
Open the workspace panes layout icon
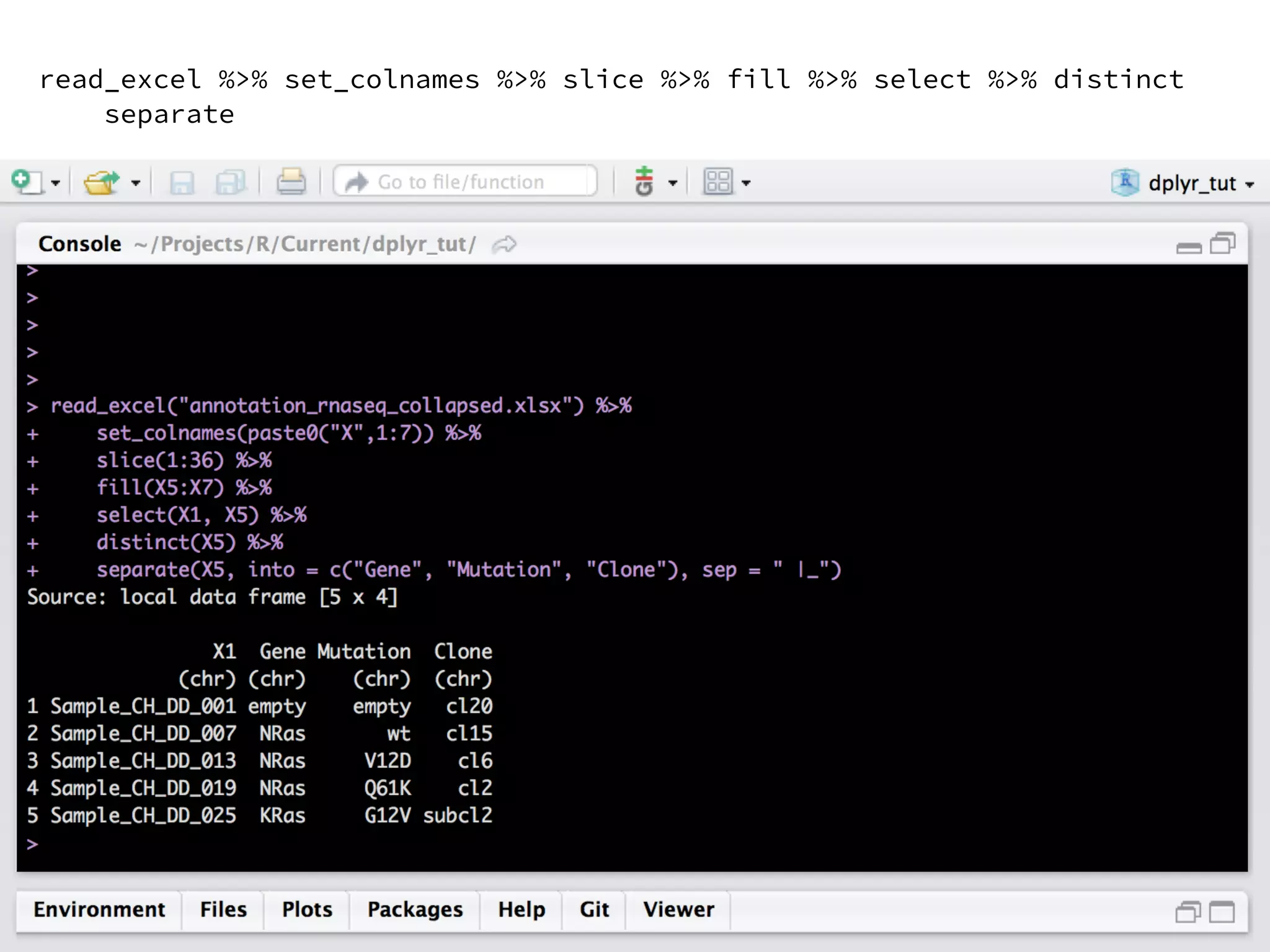[719, 182]
